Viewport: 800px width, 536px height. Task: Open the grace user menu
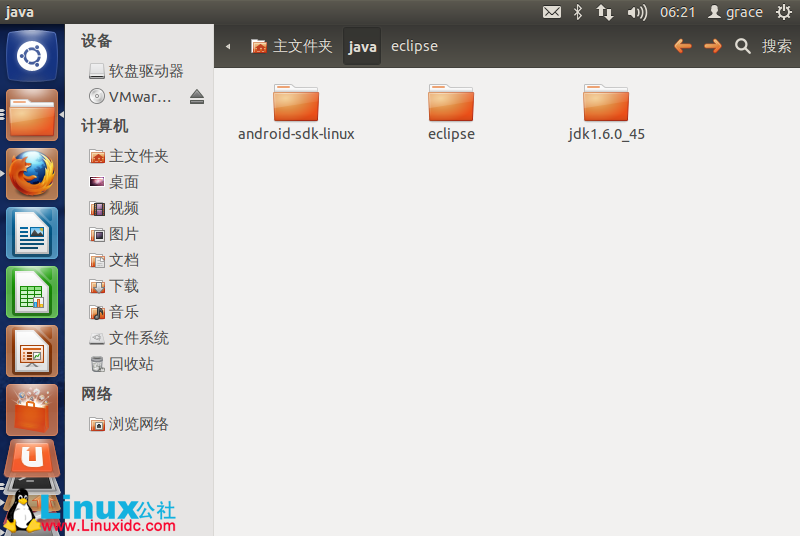735,12
